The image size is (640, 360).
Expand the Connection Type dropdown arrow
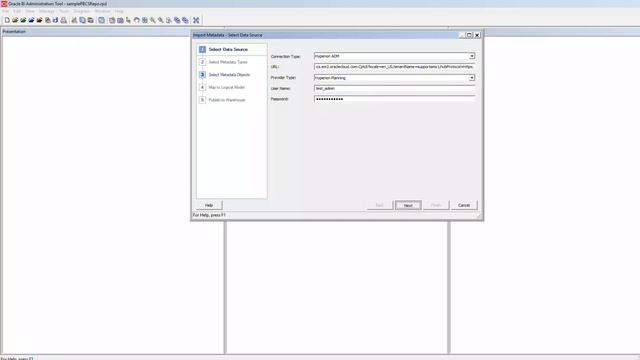click(472, 56)
